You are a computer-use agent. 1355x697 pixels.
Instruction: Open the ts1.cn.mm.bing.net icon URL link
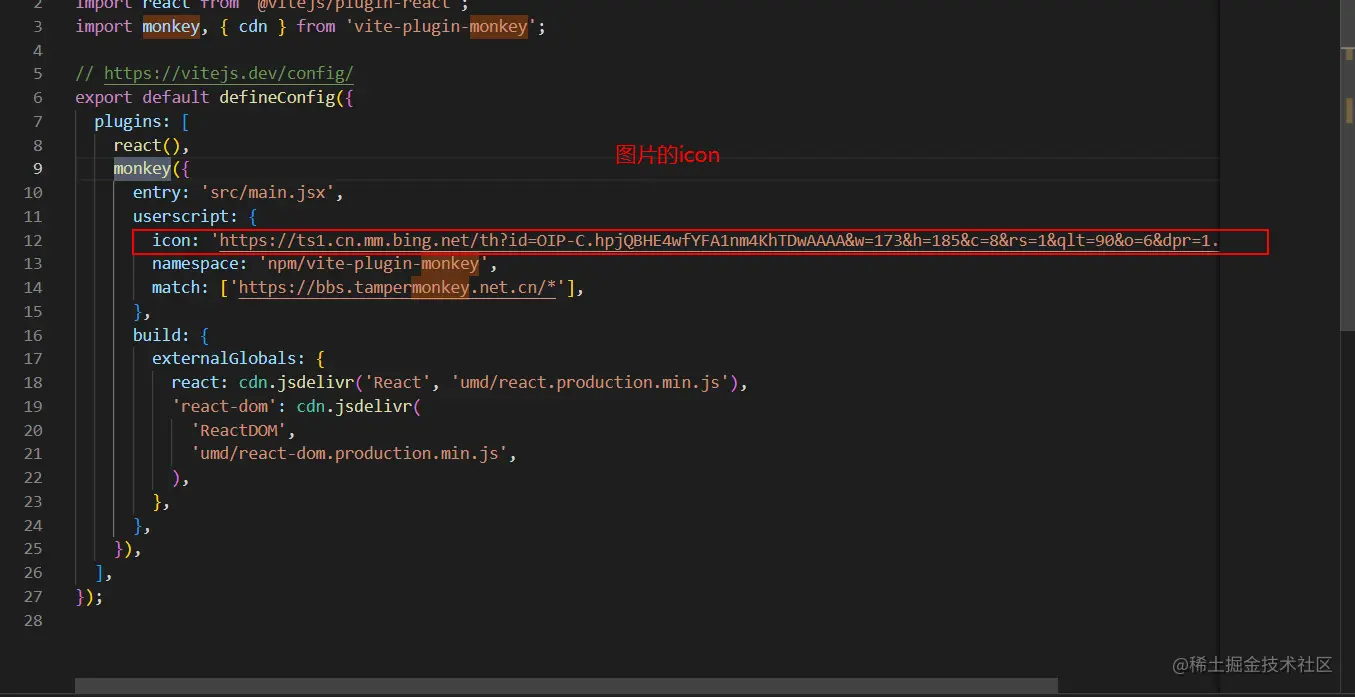click(x=719, y=241)
